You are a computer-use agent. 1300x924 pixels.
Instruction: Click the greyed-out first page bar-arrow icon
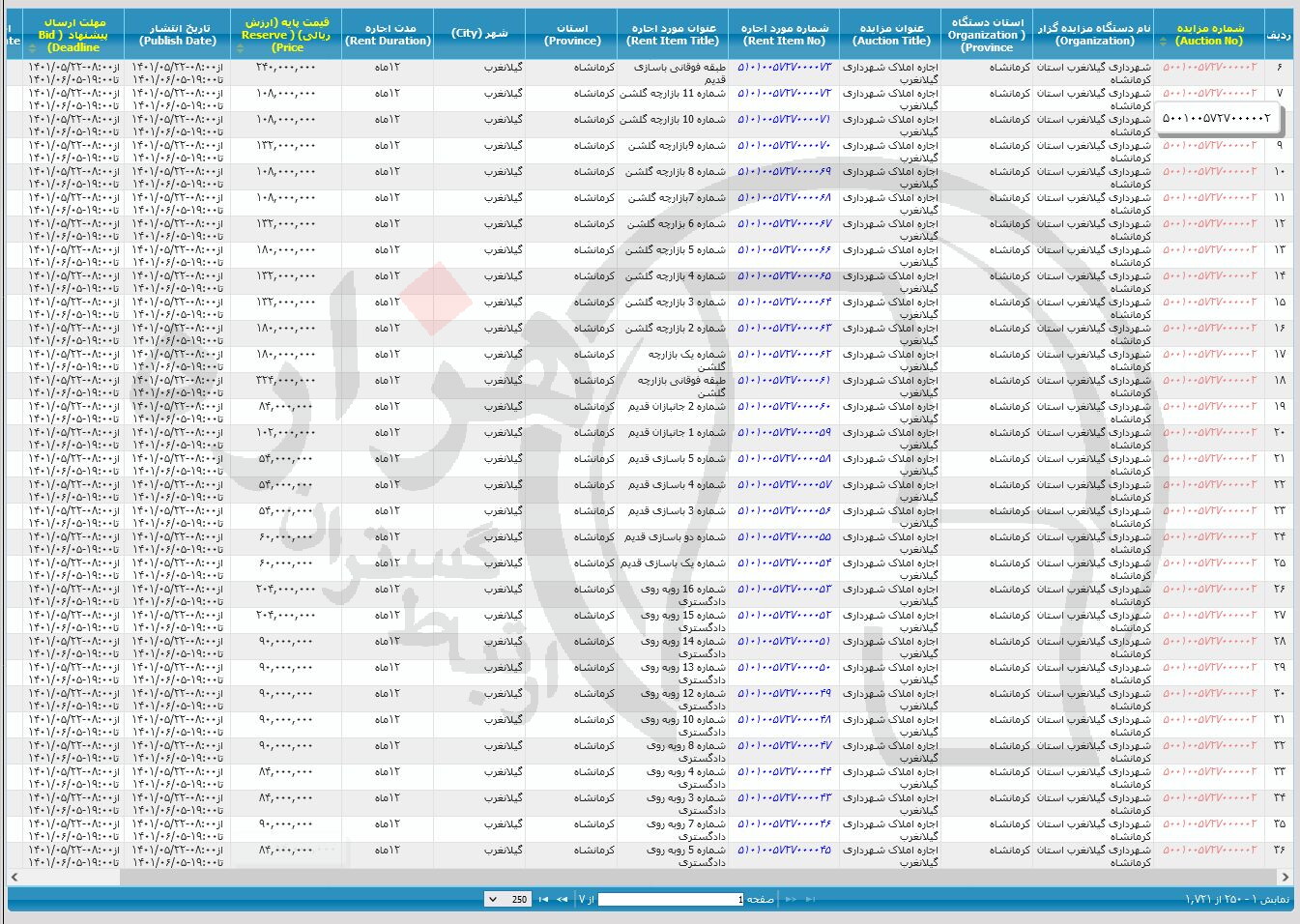pos(810,899)
